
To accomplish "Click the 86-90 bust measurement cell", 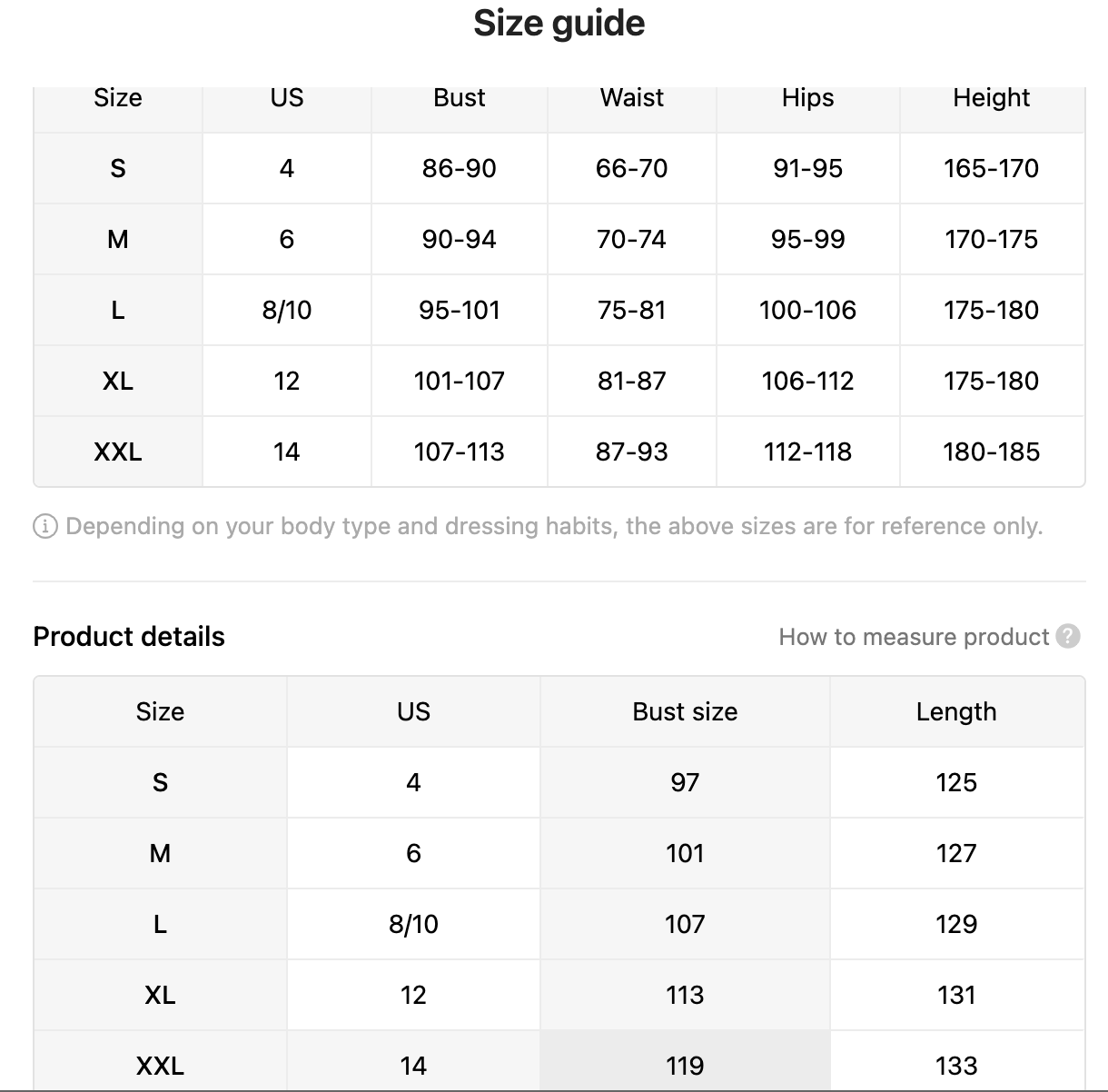I will click(x=459, y=168).
